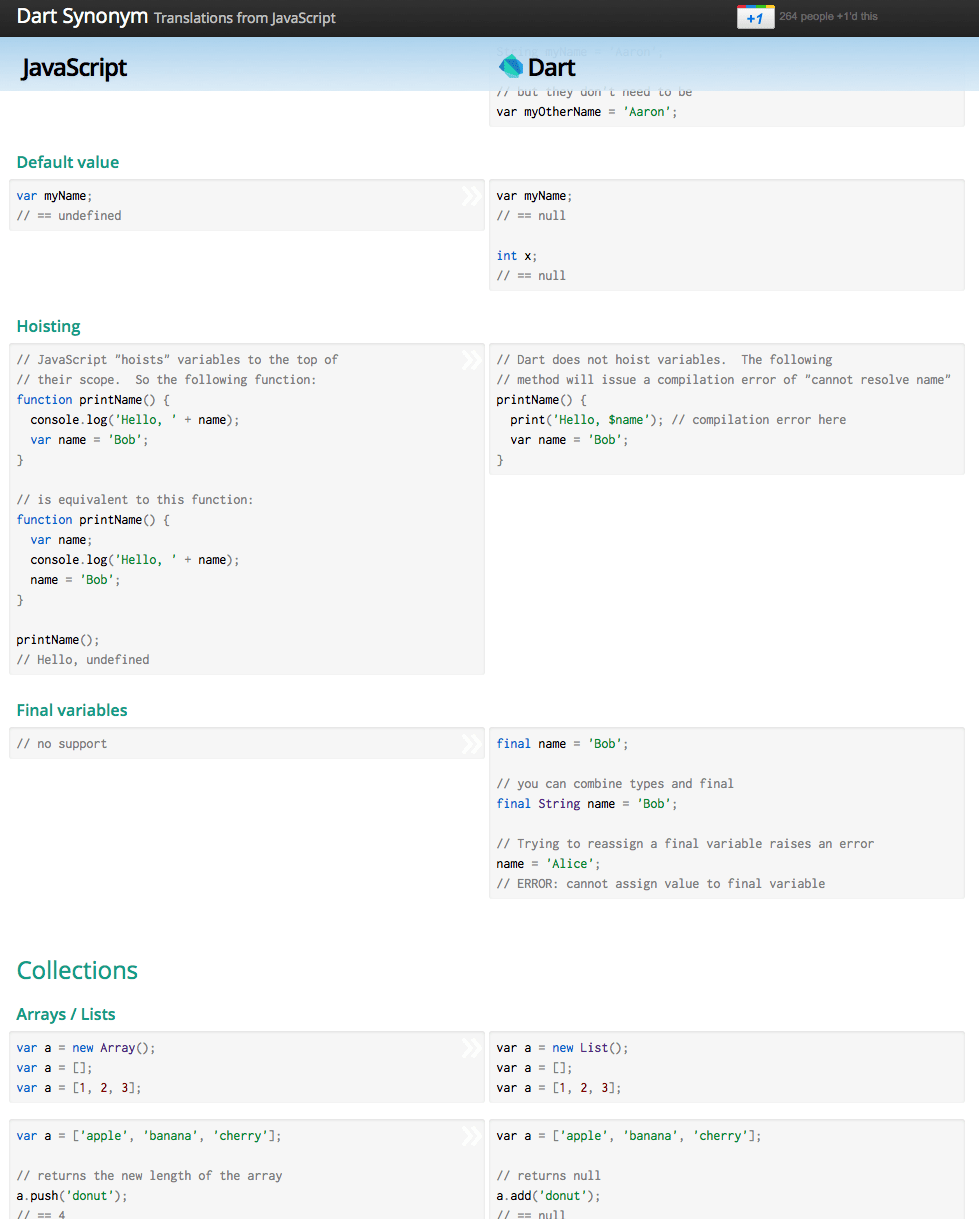Viewport: 979px width, 1219px height.
Task: Click '// JavaScript "hoists" variables' comment line
Action: [x=177, y=360]
